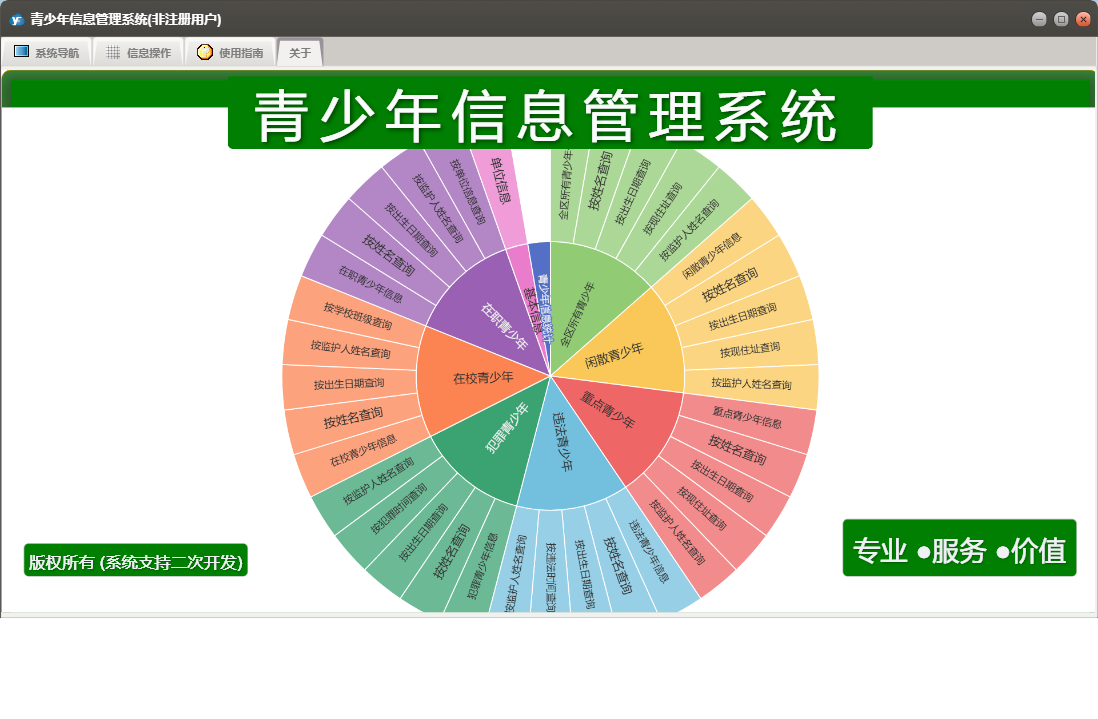Choose red 按姓名查询 under 重点青少年
Image resolution: width=1098 pixels, height=719 pixels.
(737, 449)
